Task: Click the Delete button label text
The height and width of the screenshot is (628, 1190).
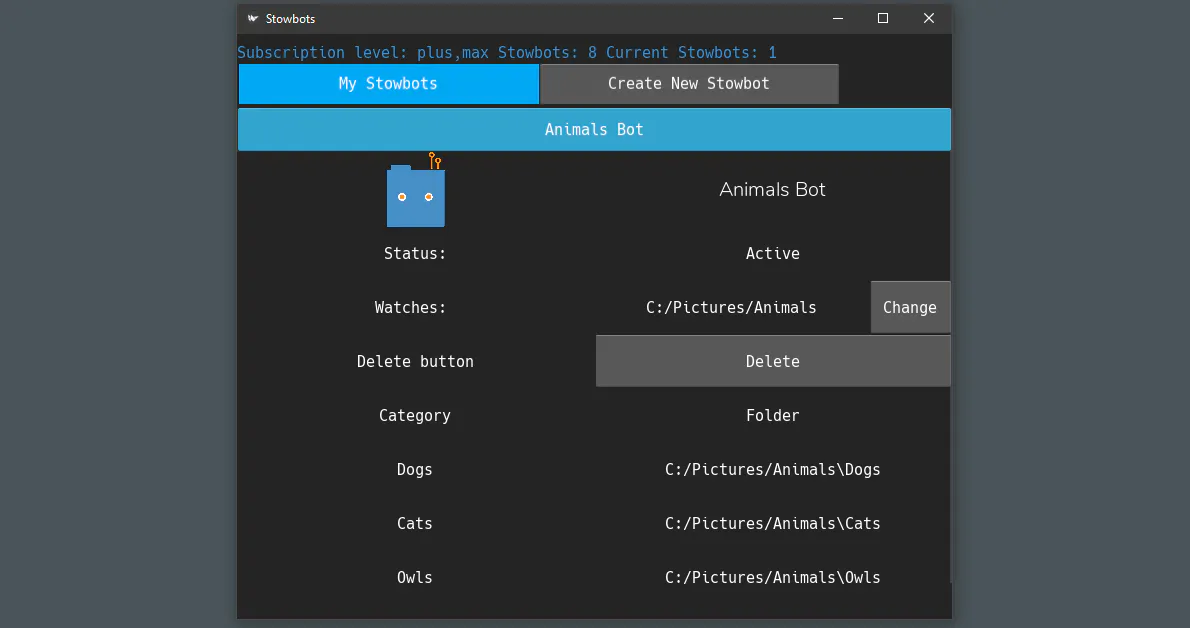Action: tap(415, 361)
